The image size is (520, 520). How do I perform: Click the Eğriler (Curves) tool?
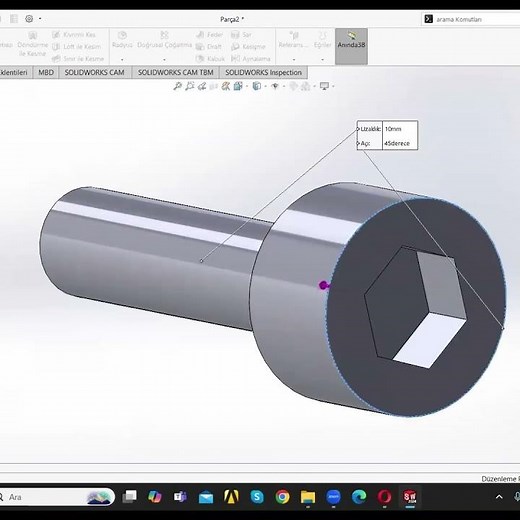[x=322, y=40]
